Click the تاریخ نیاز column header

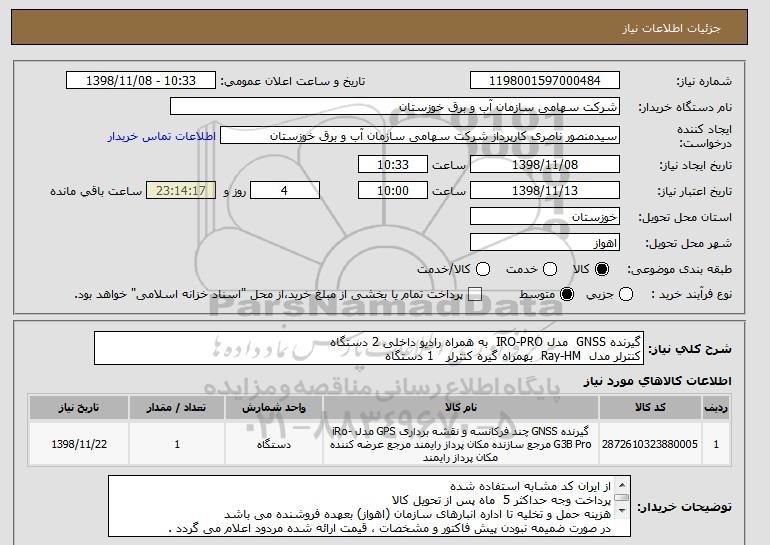tap(79, 408)
